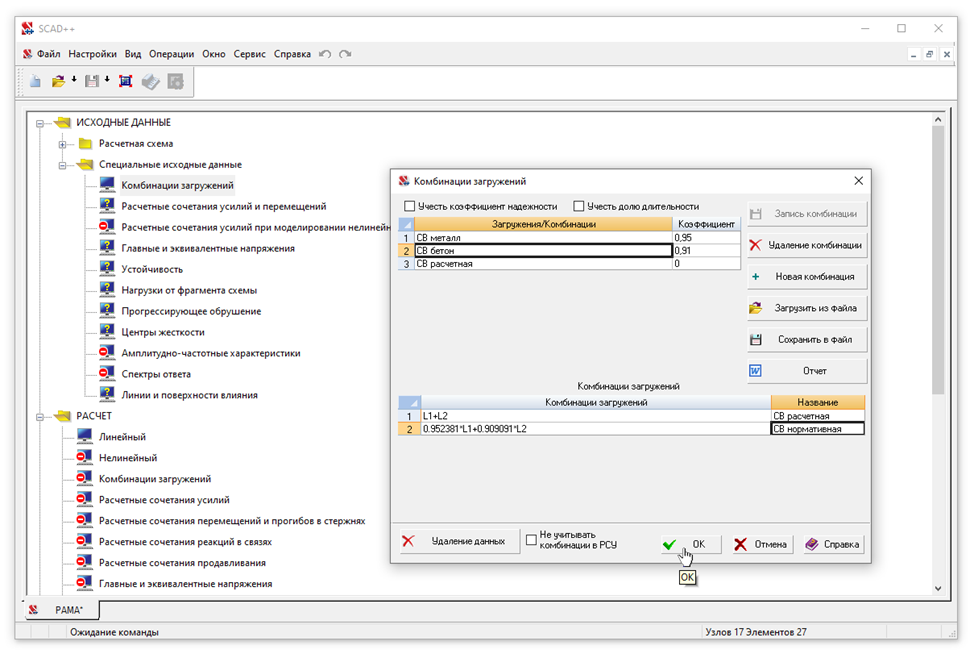Click the Save diskette toolbar icon
This screenshot has width=974, height=654.
click(92, 81)
